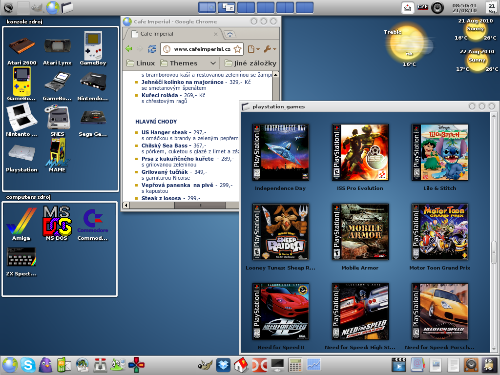Click the playstation_games vertical scrollbar
The height and width of the screenshot is (375, 500).
(494, 232)
